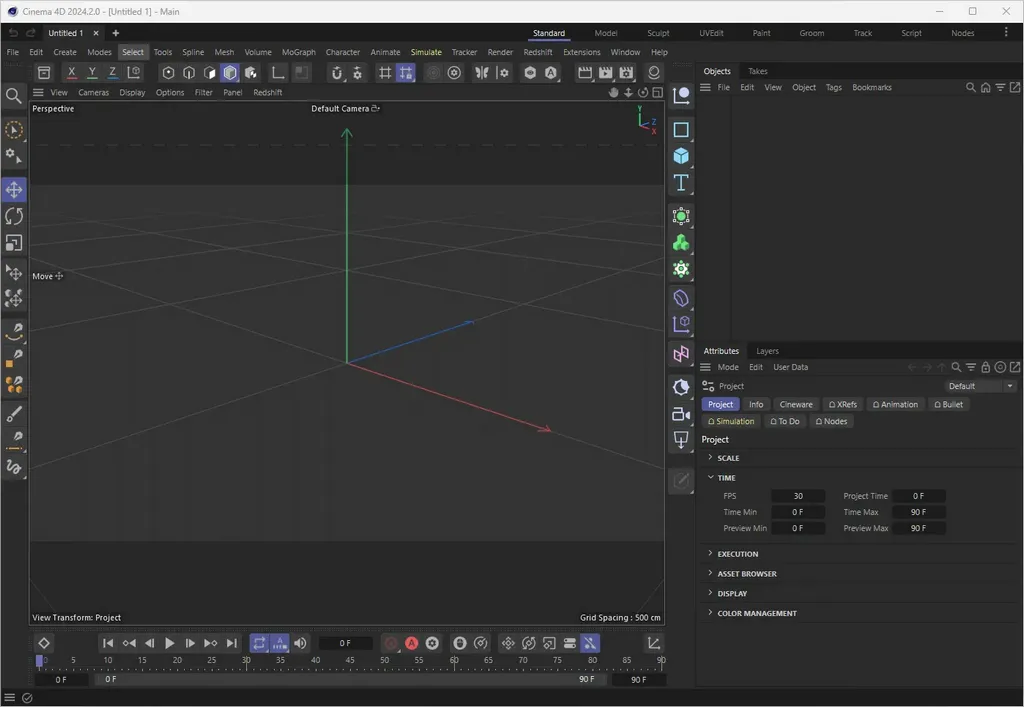This screenshot has height=707, width=1024.
Task: Add a MoGraph Cloner green icon
Action: click(681, 243)
